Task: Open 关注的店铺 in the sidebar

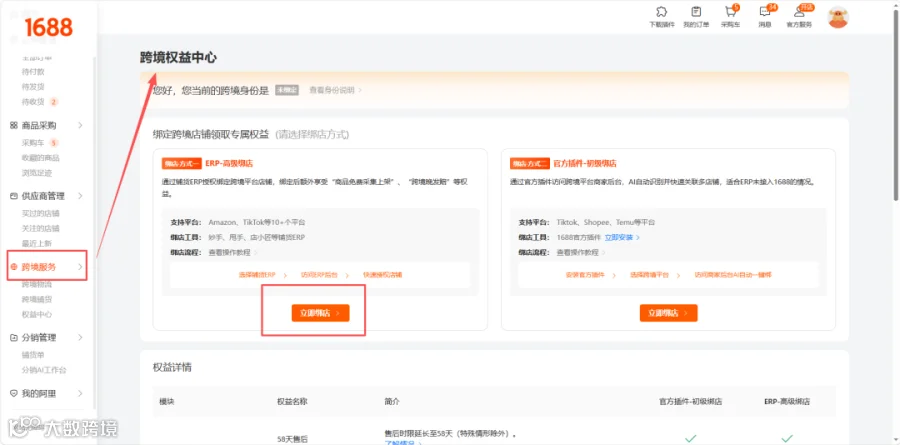Action: [x=40, y=229]
